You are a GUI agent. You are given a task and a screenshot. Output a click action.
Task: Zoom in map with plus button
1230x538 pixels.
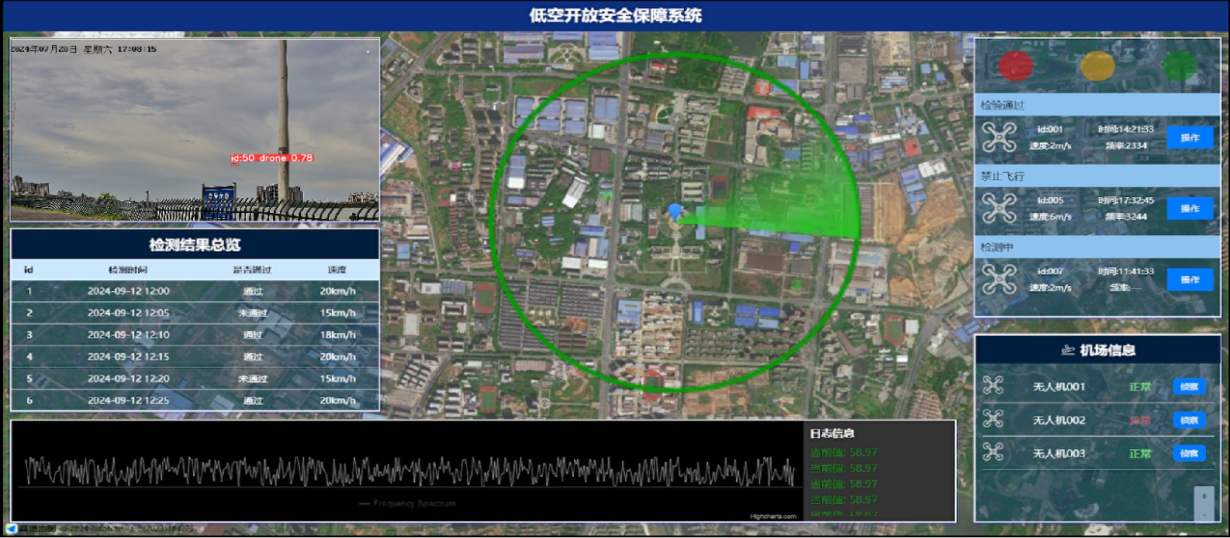[x=1203, y=496]
